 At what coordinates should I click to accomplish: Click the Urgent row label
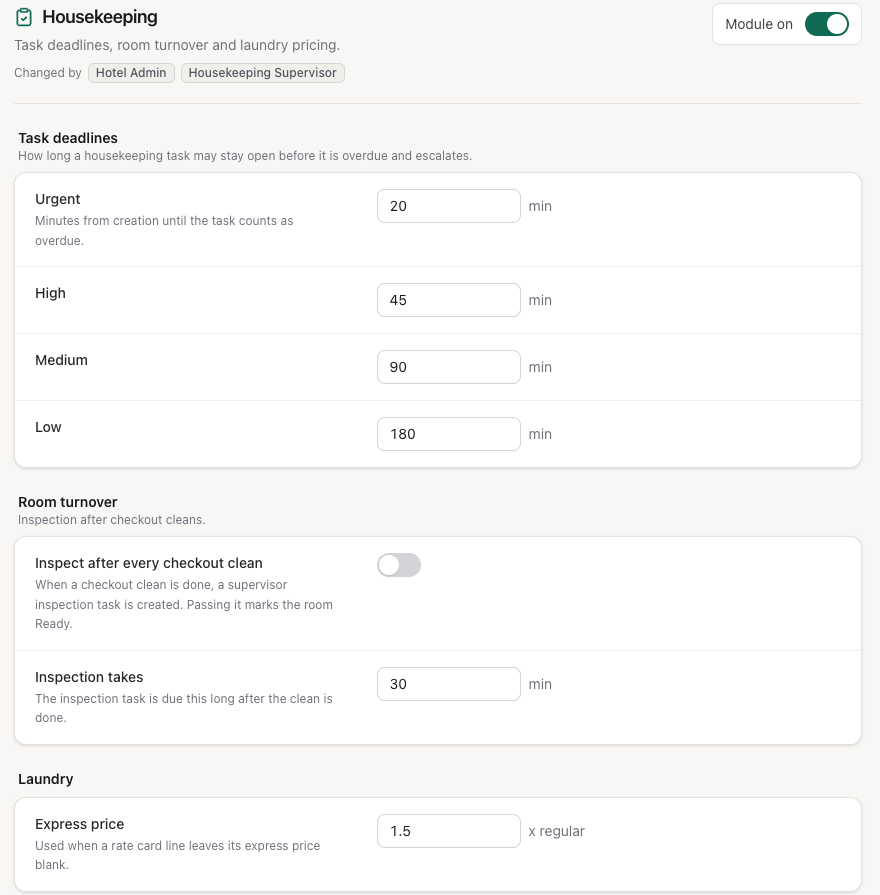58,199
